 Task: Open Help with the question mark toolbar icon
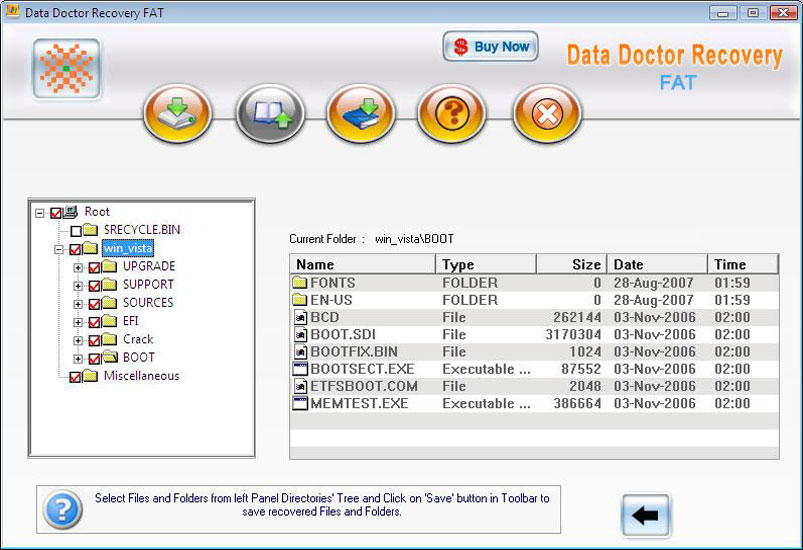point(452,113)
